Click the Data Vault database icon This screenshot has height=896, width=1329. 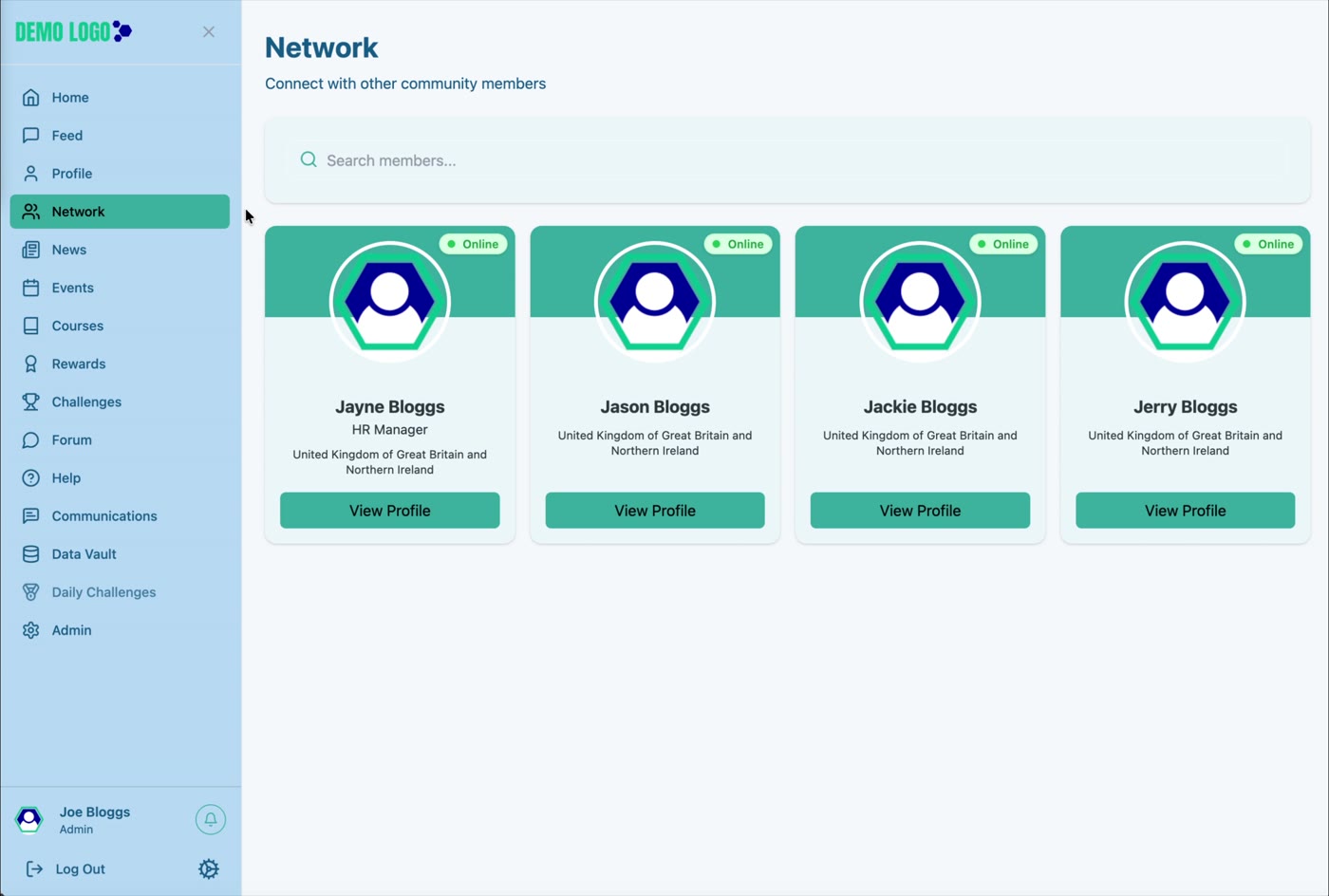click(31, 553)
